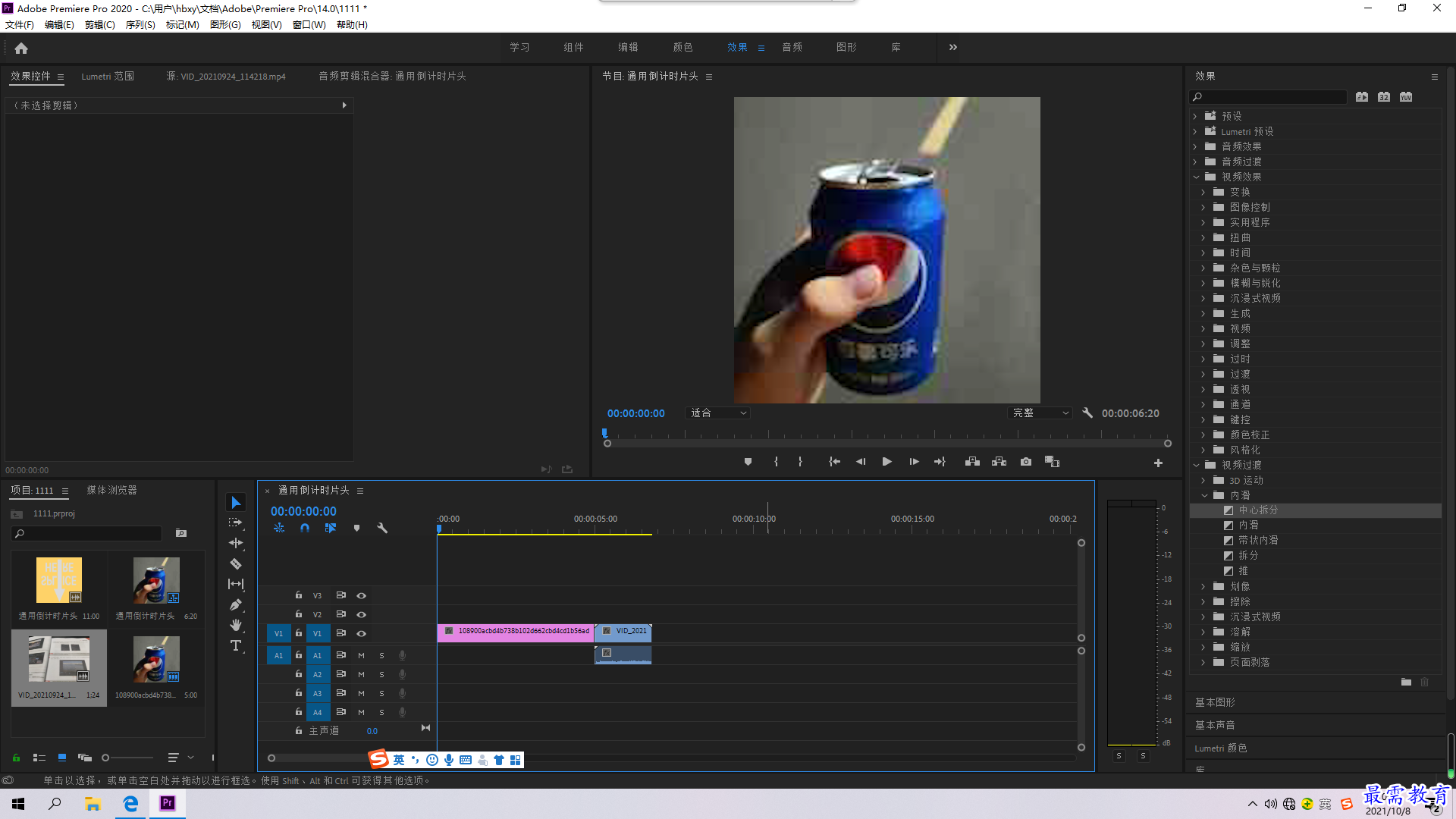Mute audio track A3

coord(361,693)
